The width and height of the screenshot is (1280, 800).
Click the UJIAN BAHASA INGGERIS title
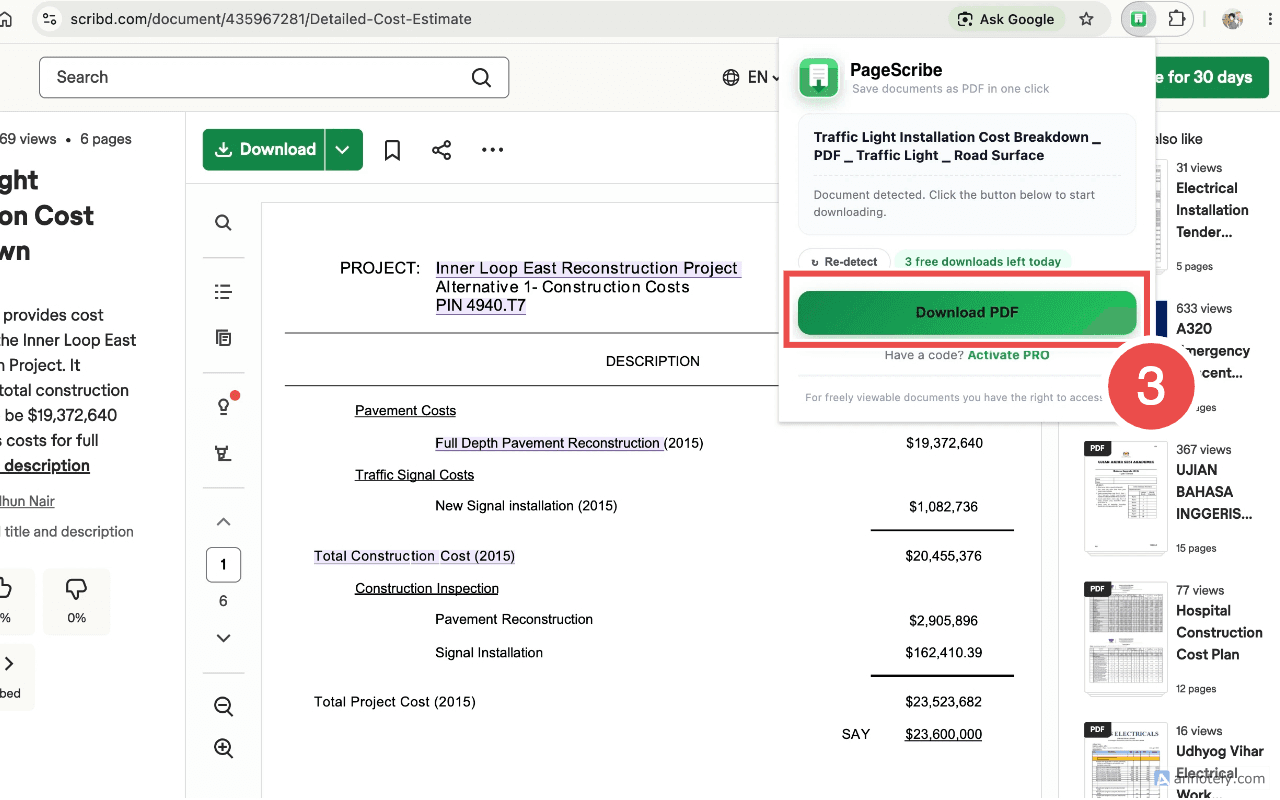click(x=1214, y=492)
